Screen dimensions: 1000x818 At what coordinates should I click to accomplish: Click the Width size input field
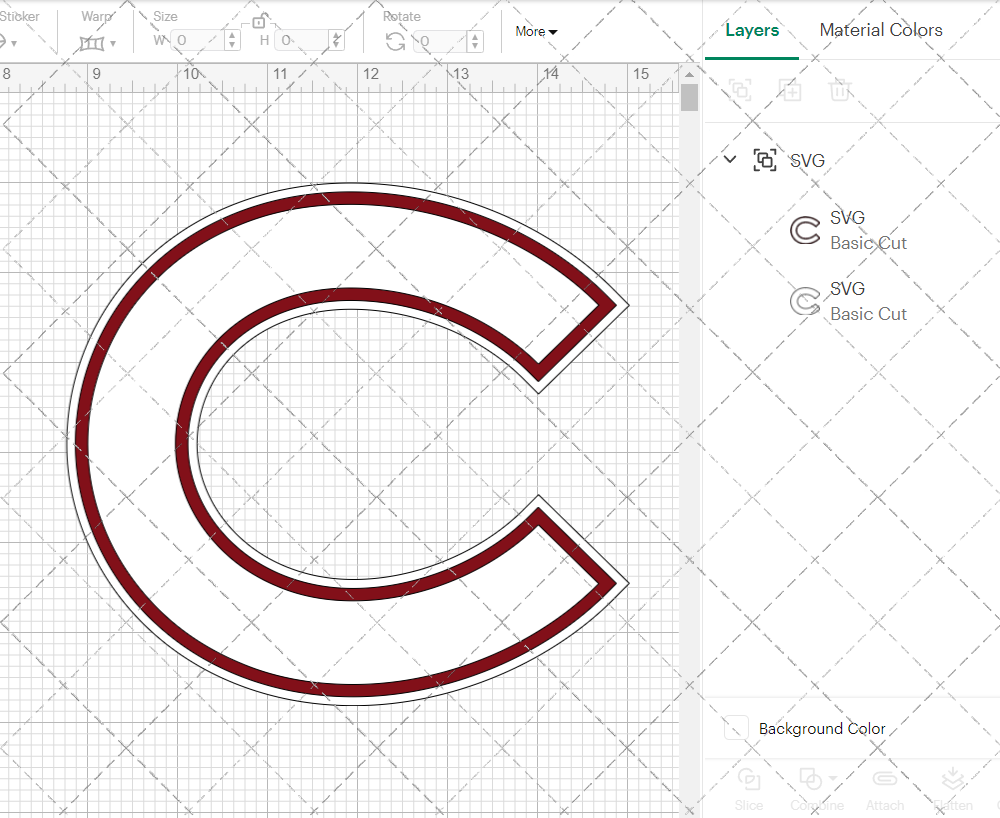pos(198,41)
